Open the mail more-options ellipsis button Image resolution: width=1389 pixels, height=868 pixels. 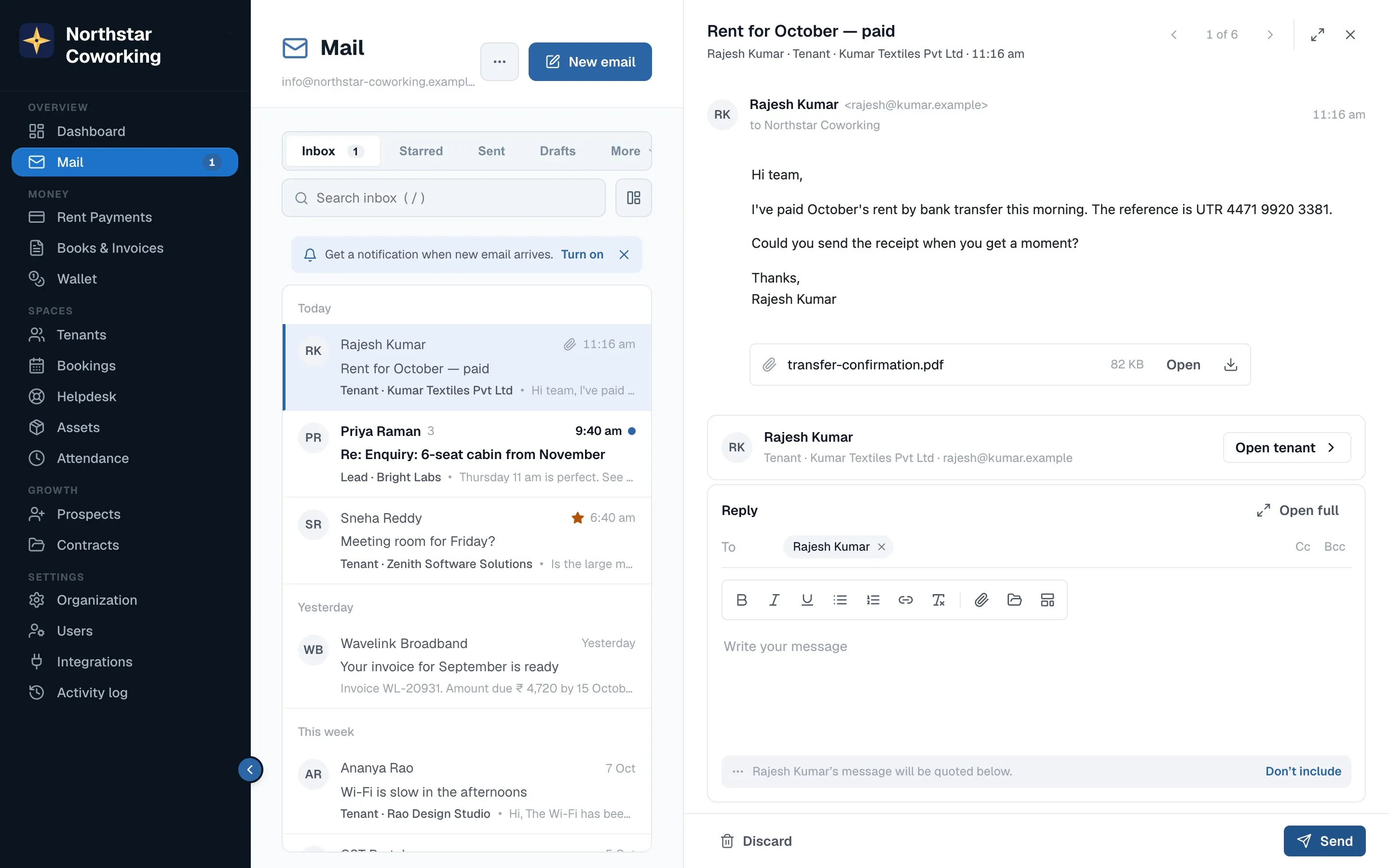(x=499, y=61)
